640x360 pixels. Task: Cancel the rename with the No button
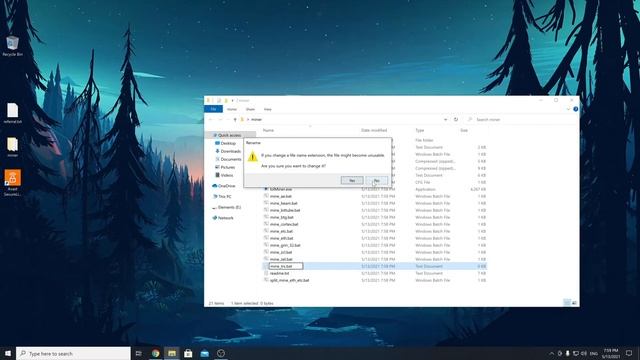tap(377, 180)
